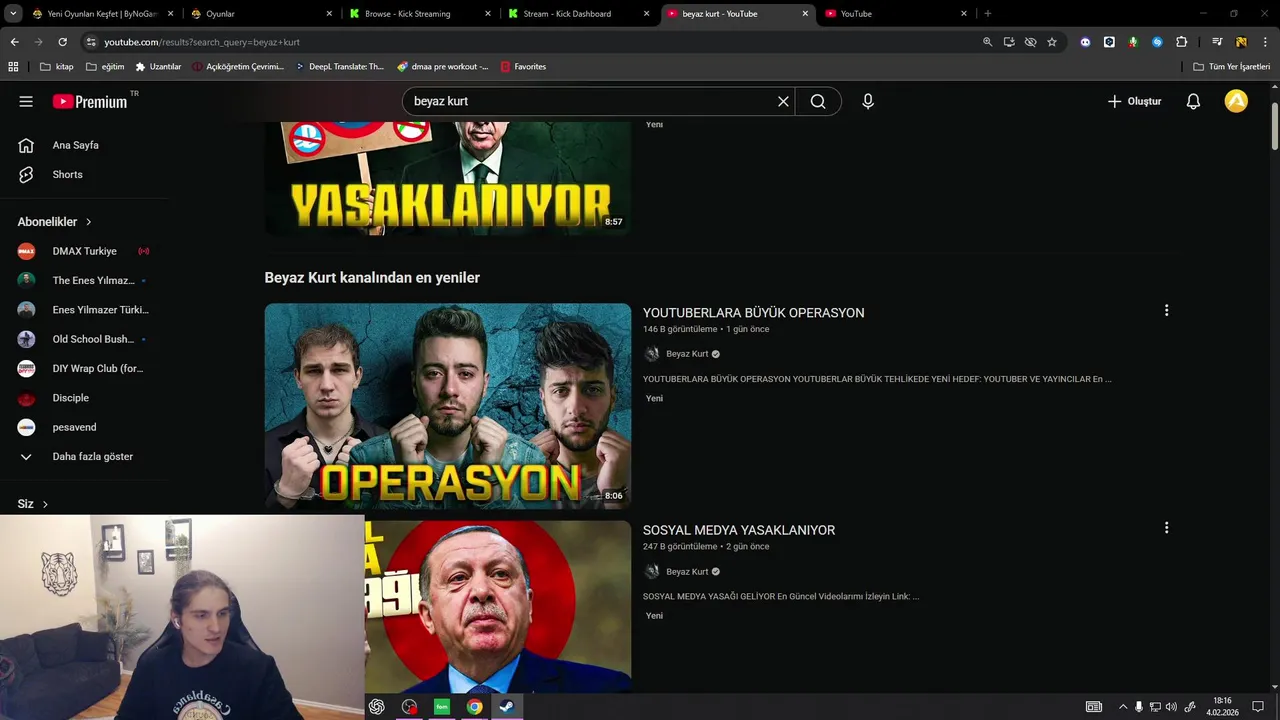Clear the search text with X
Viewport: 1280px width, 720px height.
pos(783,101)
